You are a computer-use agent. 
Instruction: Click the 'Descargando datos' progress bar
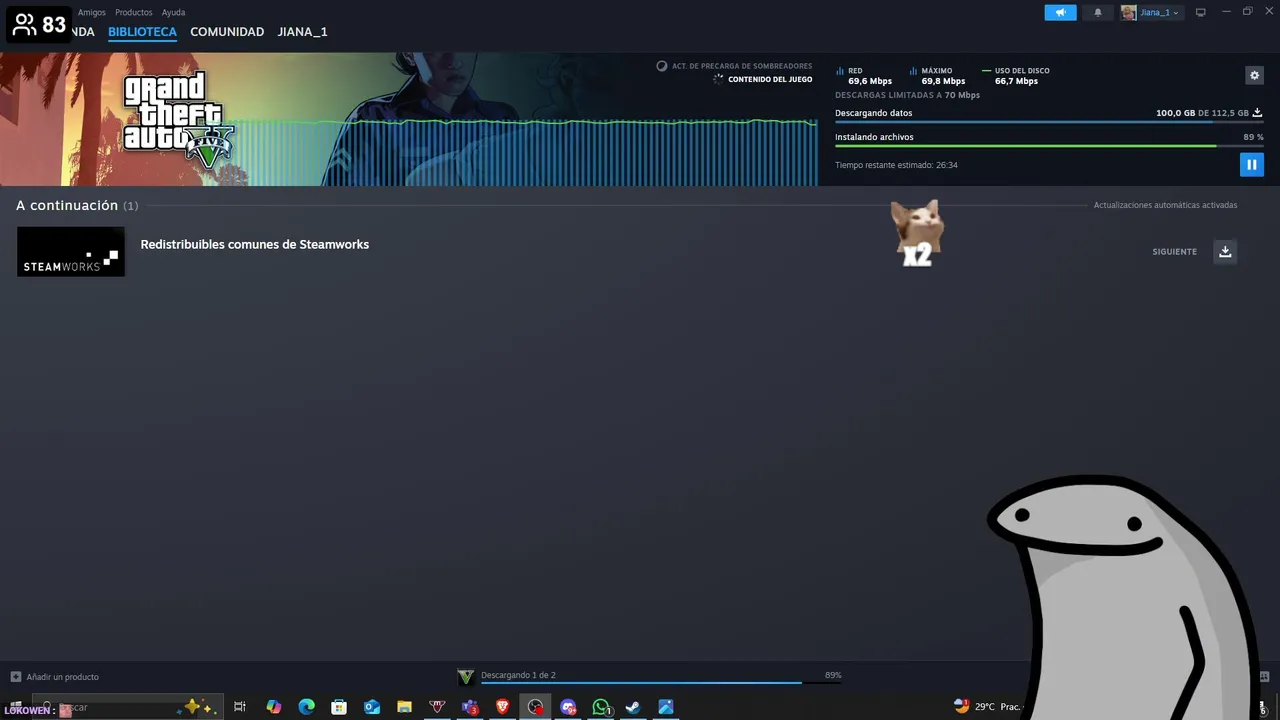coord(1049,122)
